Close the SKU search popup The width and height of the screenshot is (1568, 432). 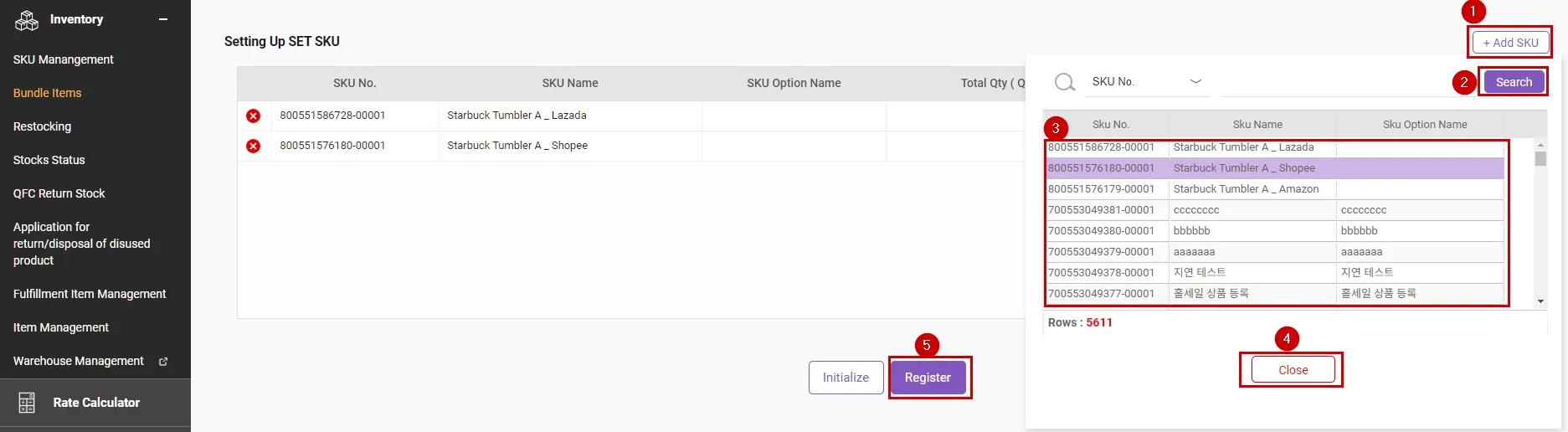pyautogui.click(x=1293, y=370)
